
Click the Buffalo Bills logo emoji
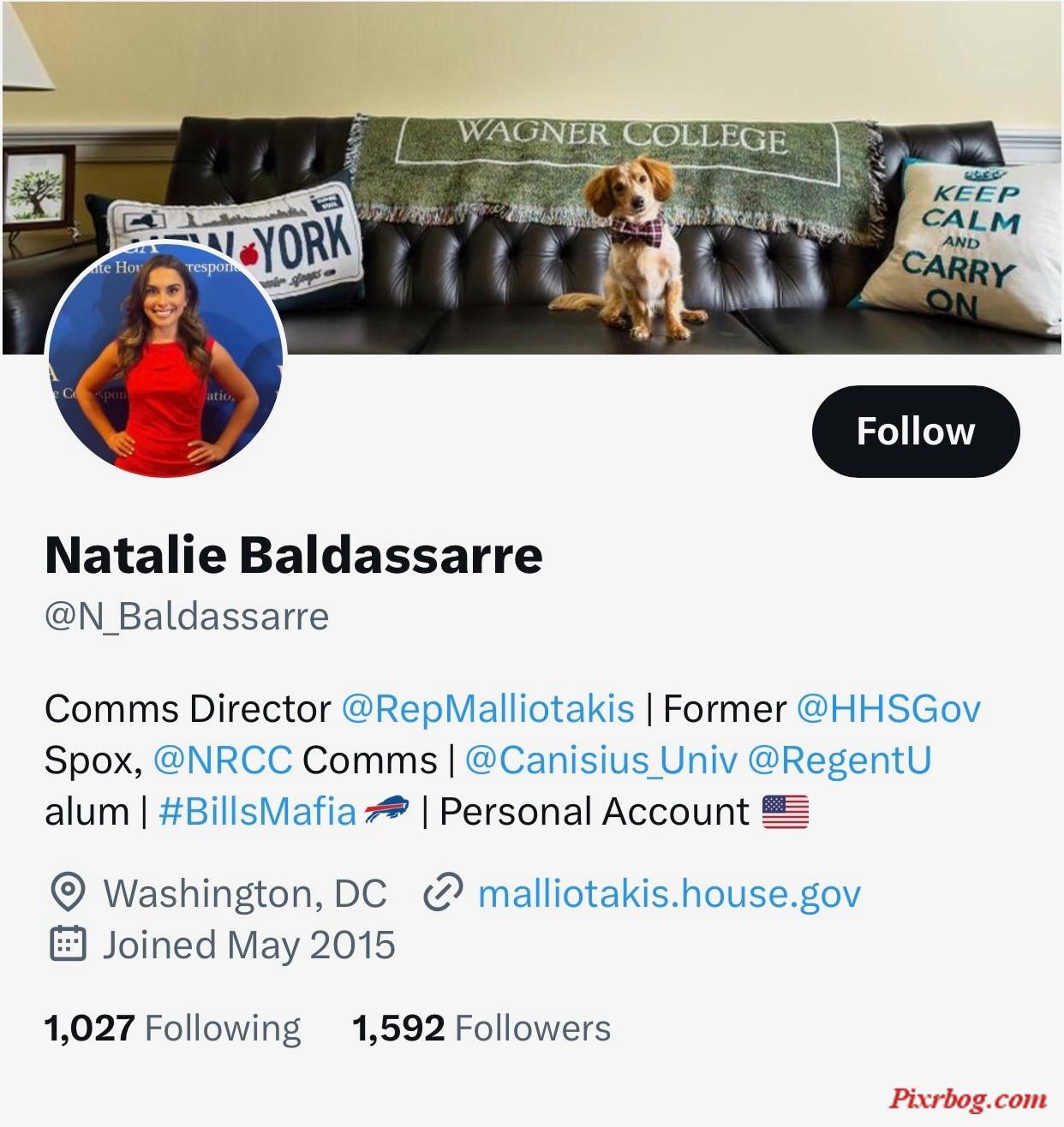point(386,810)
